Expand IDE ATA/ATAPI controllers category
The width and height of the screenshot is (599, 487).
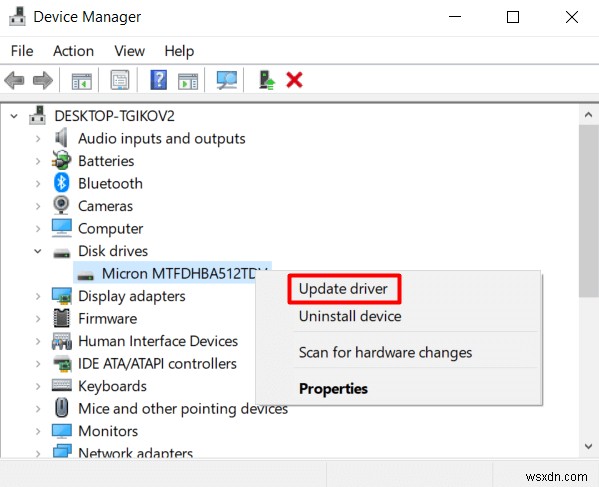pyautogui.click(x=38, y=364)
